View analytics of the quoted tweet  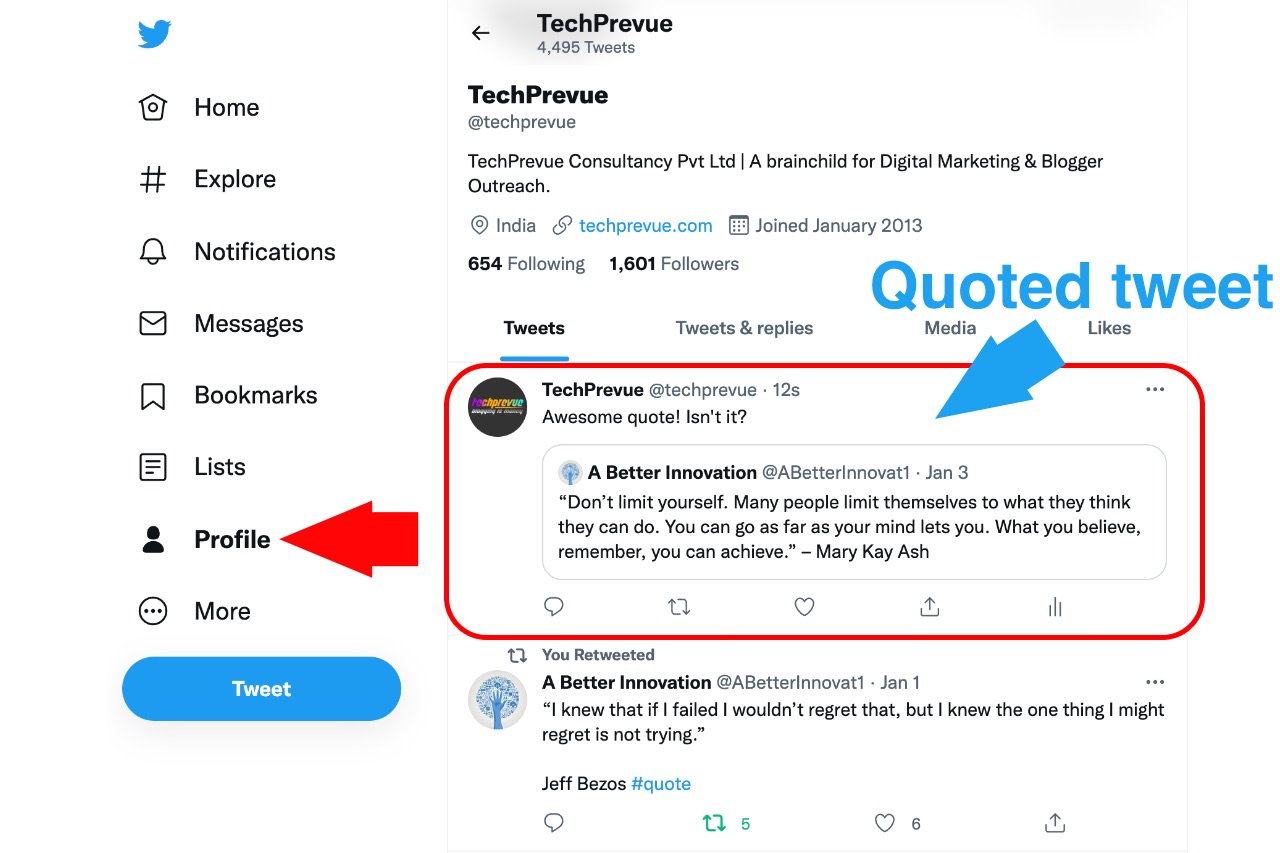coord(1055,606)
